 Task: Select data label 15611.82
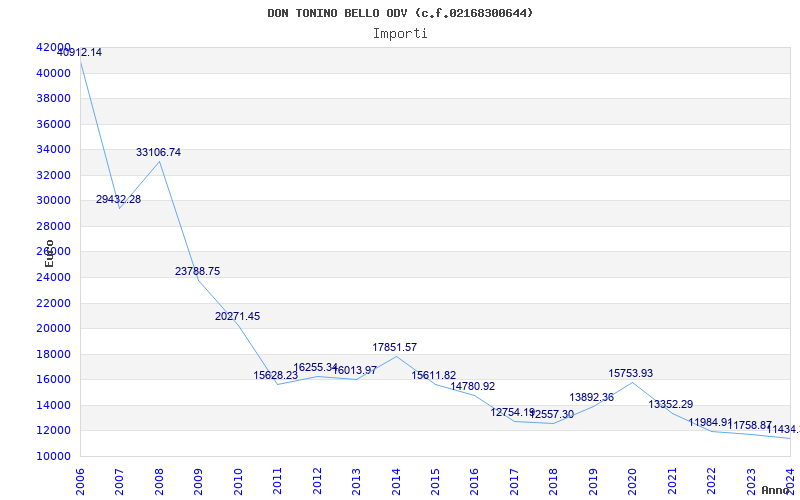coord(434,376)
